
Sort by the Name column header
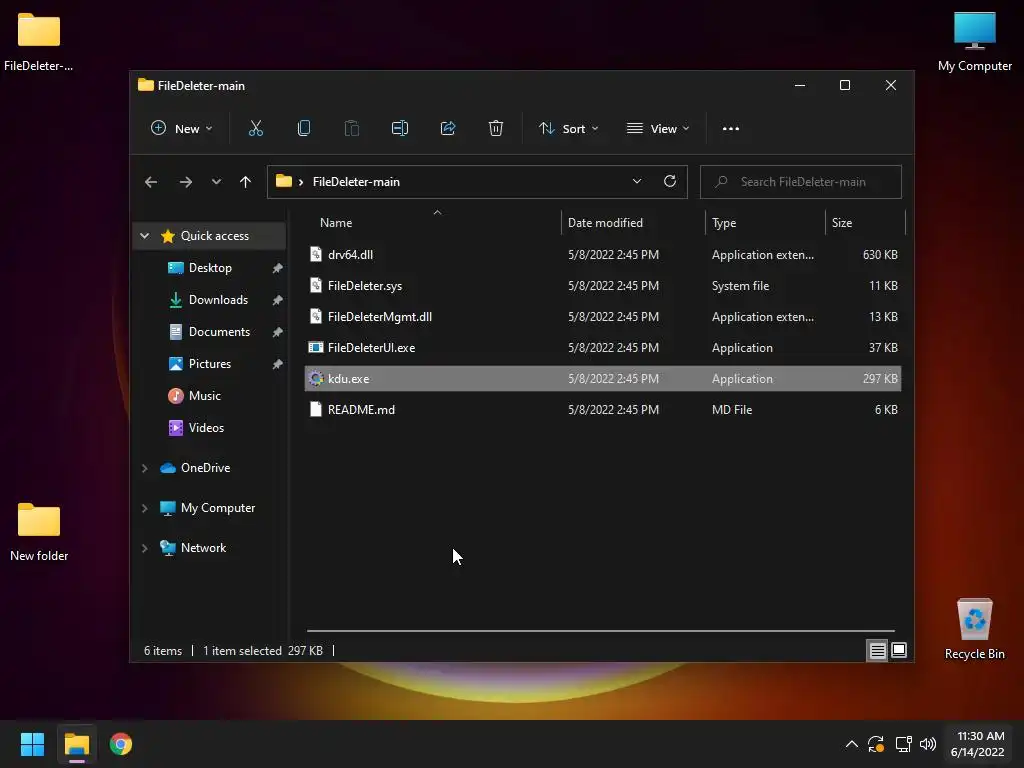click(x=336, y=223)
